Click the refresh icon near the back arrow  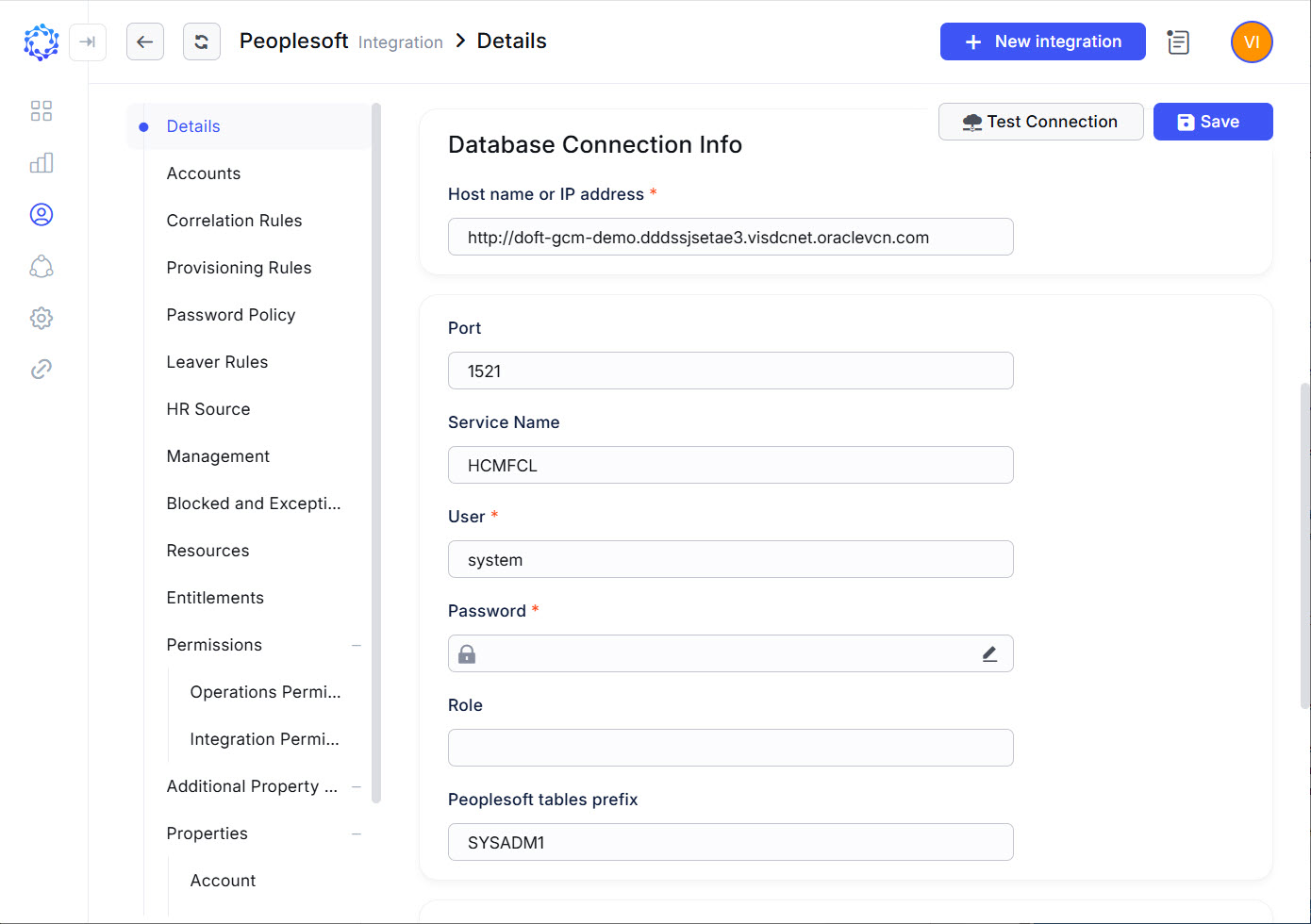tap(202, 41)
